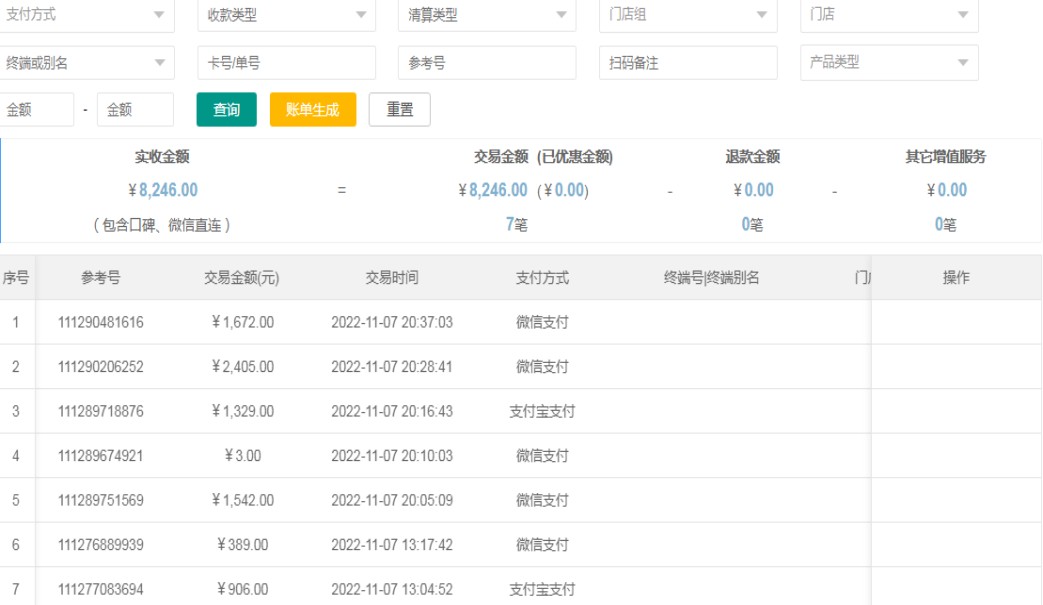Open the 清算类型 dropdown

click(487, 15)
